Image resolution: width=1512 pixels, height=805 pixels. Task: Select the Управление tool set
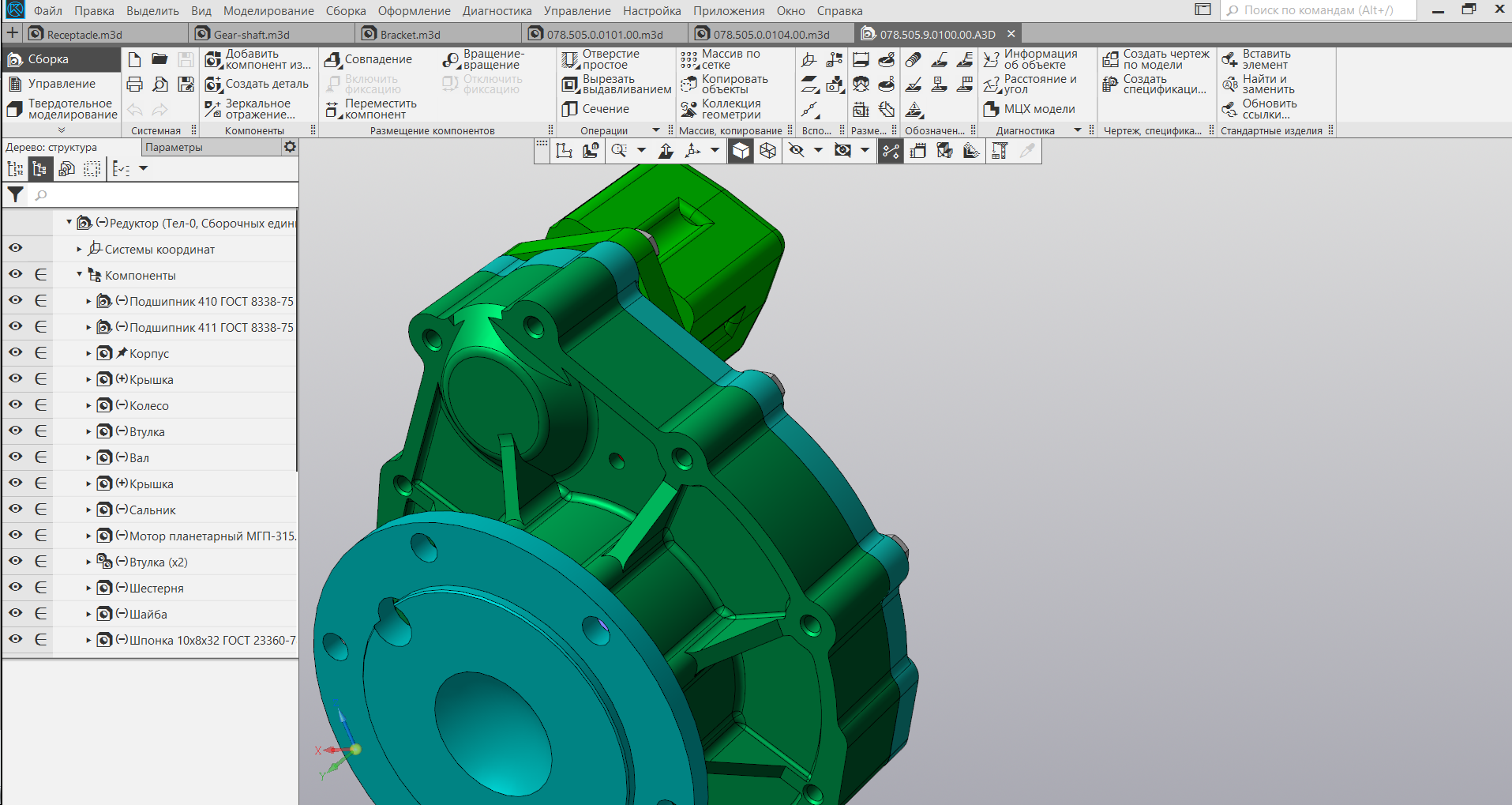point(62,84)
